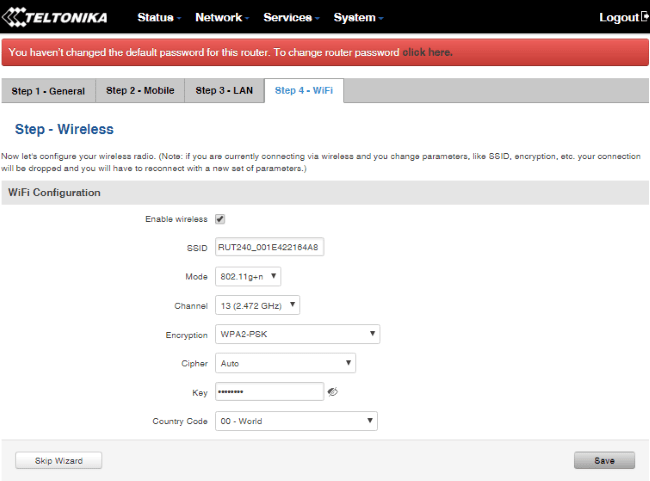
Task: Open the Country Code dropdown
Action: click(296, 421)
